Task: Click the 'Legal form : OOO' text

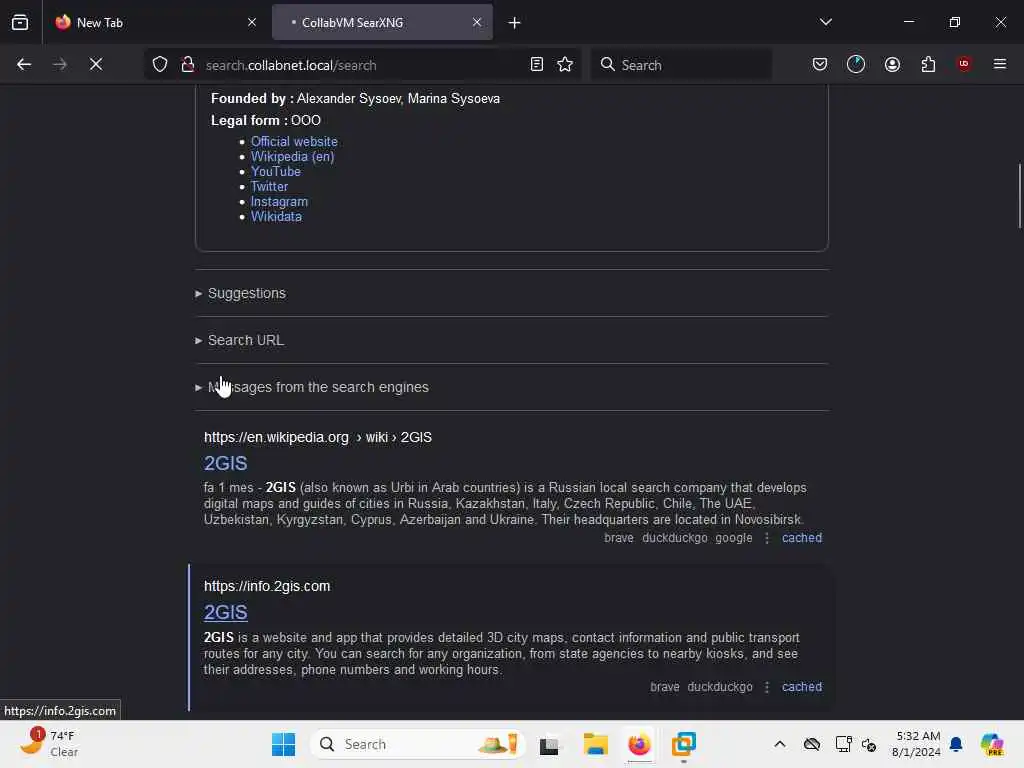Action: (266, 120)
